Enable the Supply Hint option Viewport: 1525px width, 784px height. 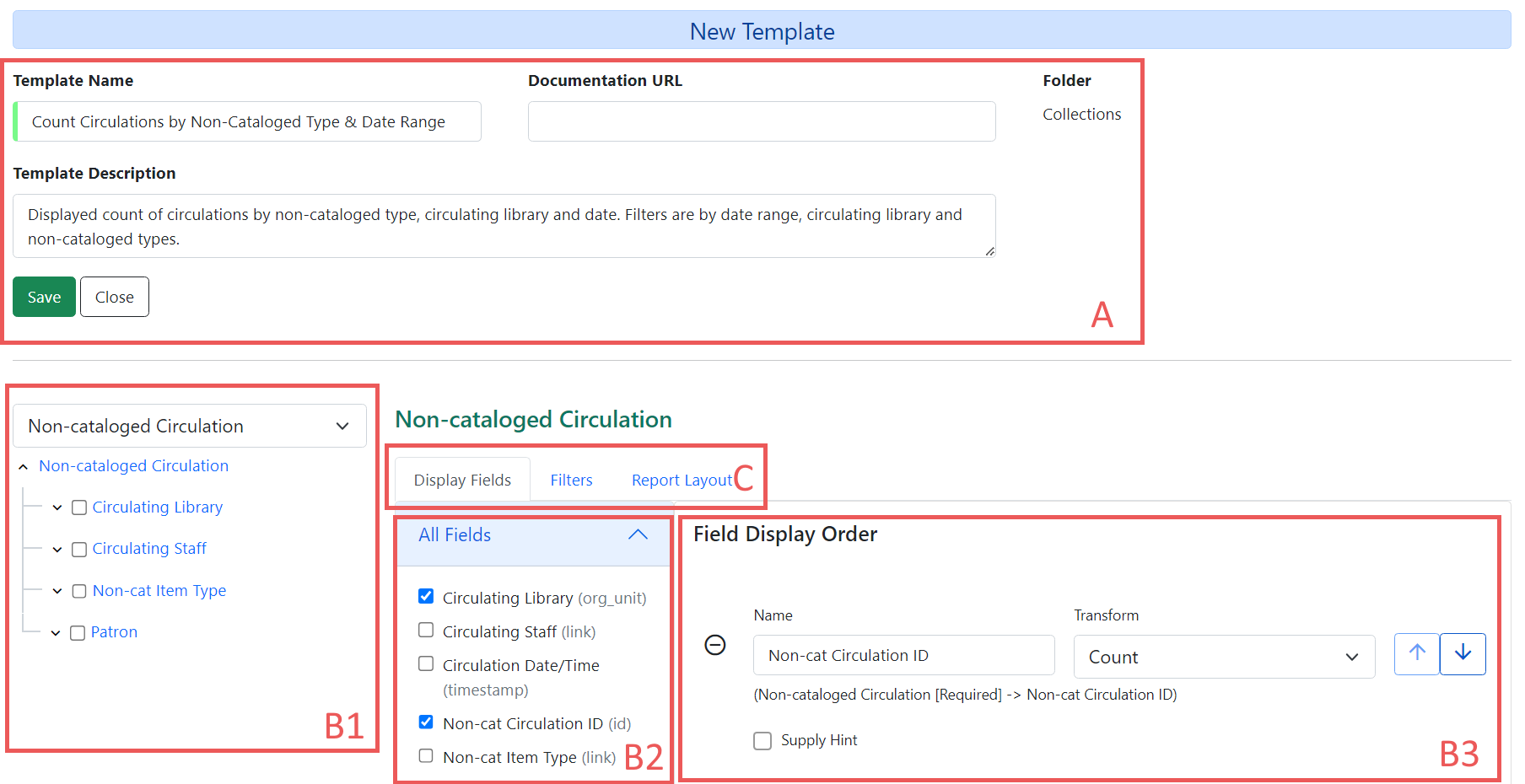pos(762,740)
